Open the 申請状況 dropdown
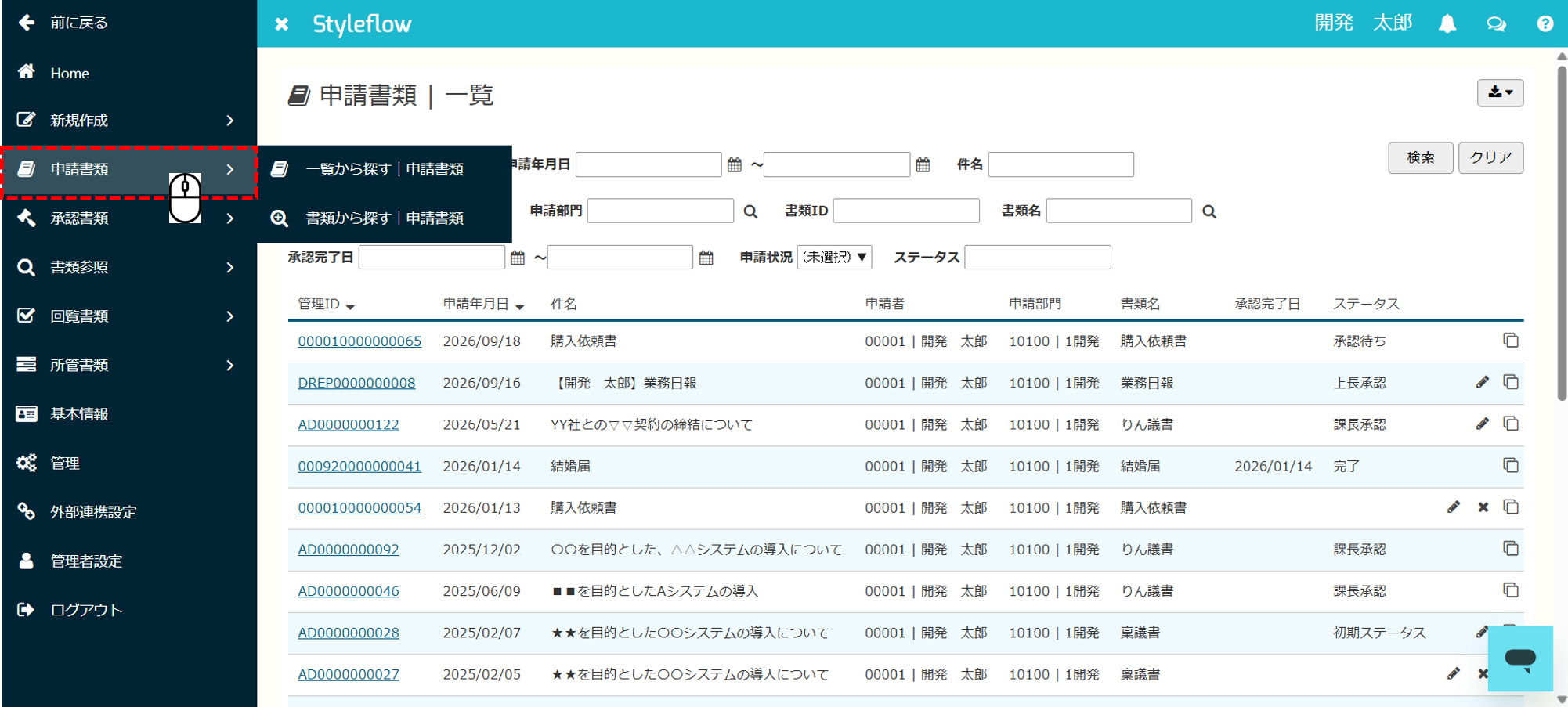Image resolution: width=1568 pixels, height=707 pixels. point(834,257)
